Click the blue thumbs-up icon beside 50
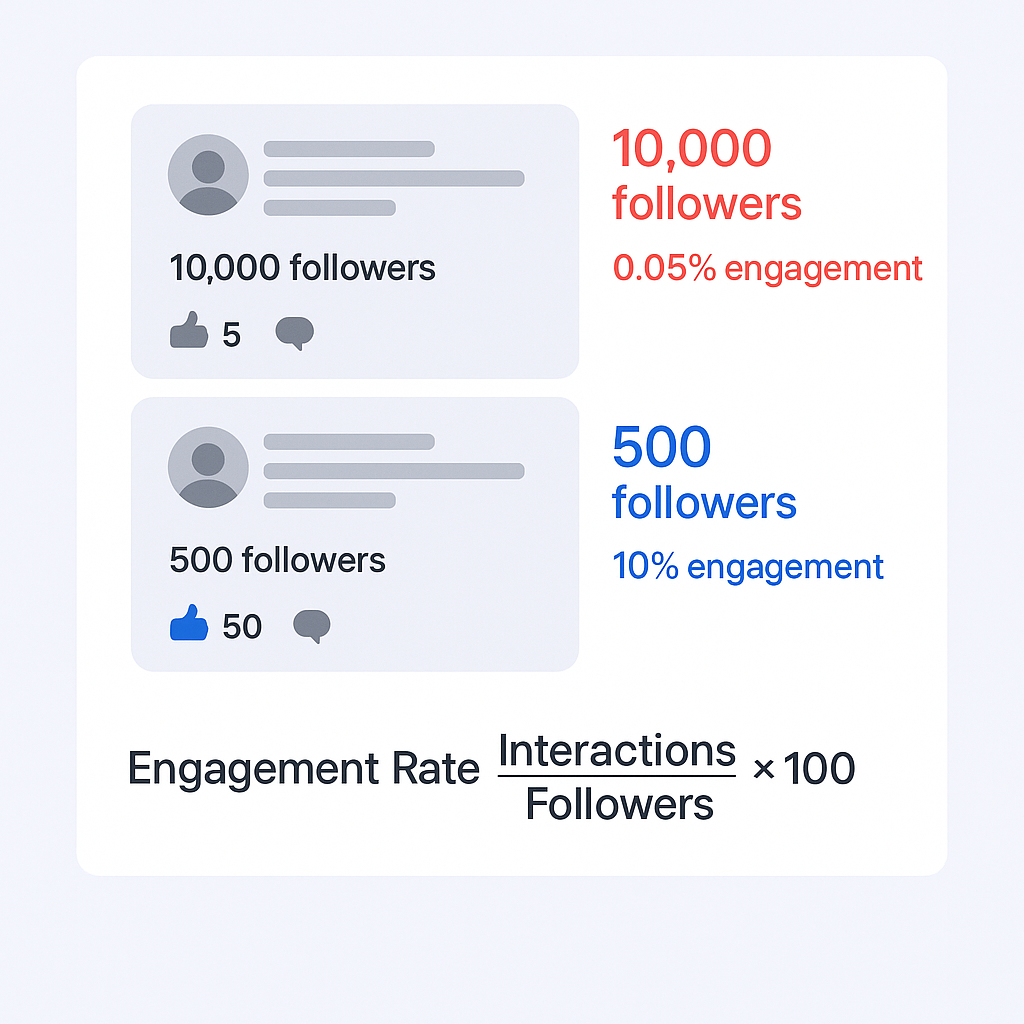 pos(189,626)
